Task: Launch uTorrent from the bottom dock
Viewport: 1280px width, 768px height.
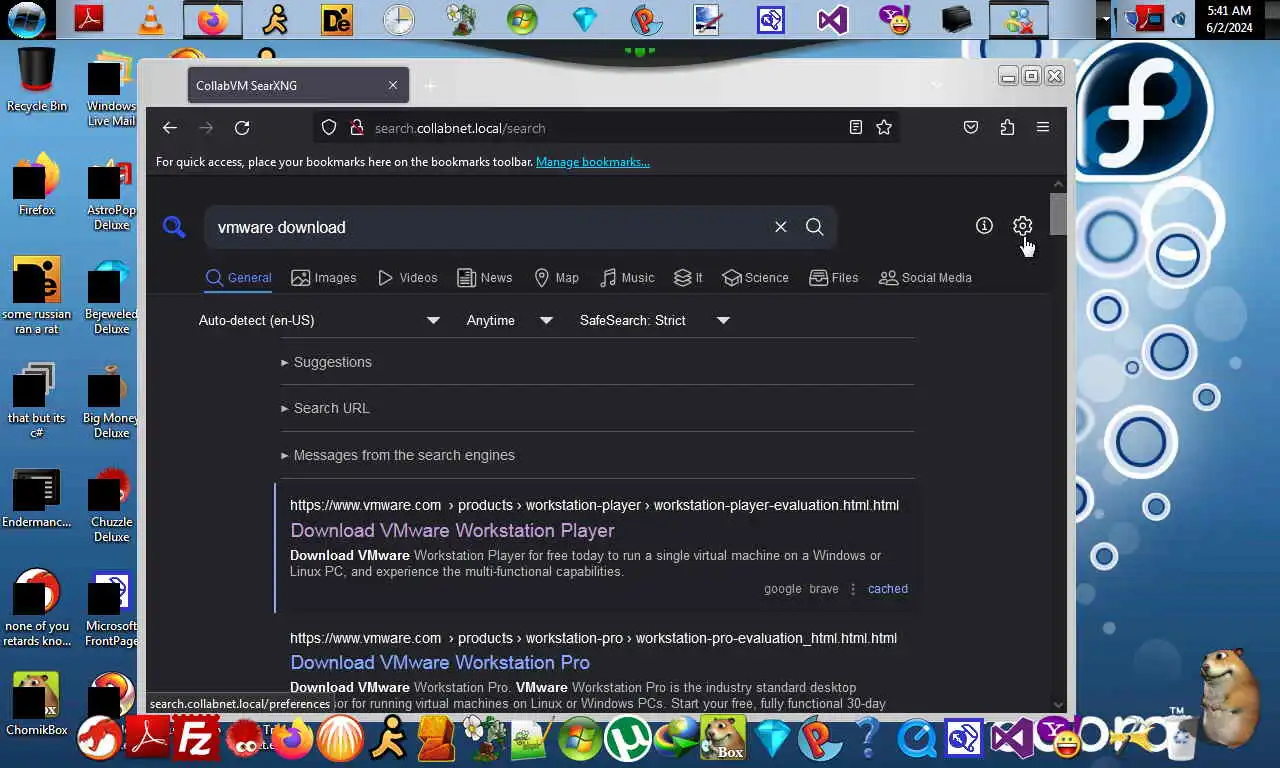Action: tap(627, 739)
